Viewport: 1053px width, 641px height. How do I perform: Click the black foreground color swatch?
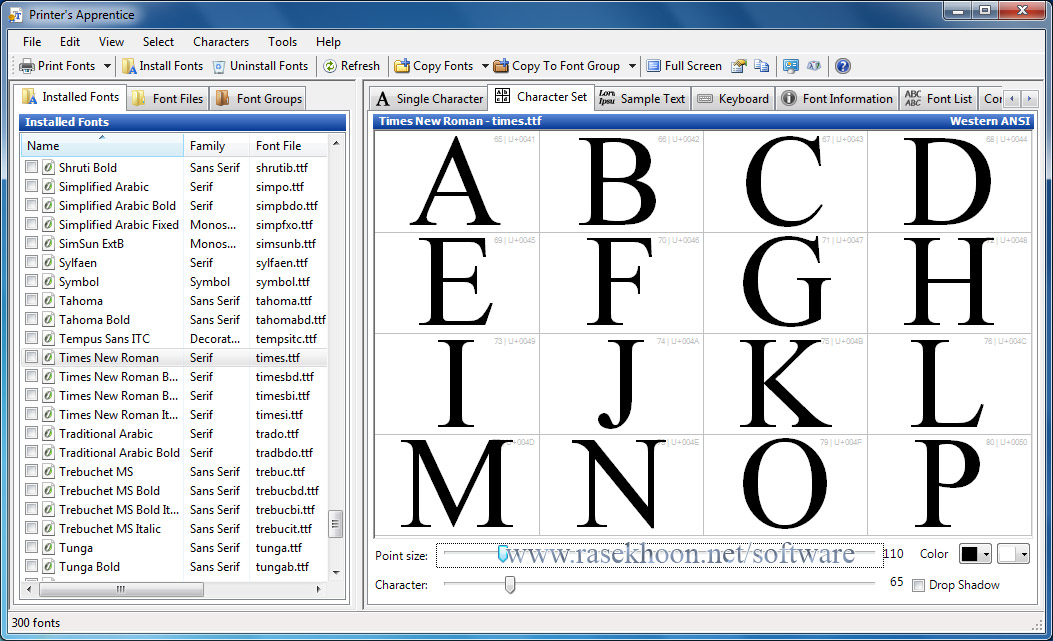pos(970,554)
